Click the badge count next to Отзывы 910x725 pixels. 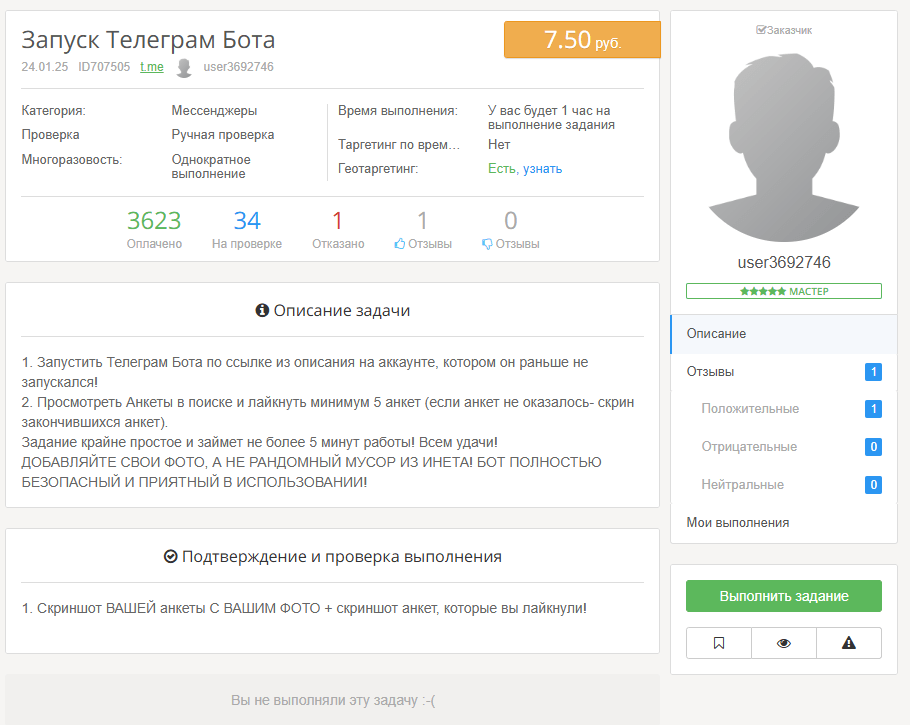[873, 371]
